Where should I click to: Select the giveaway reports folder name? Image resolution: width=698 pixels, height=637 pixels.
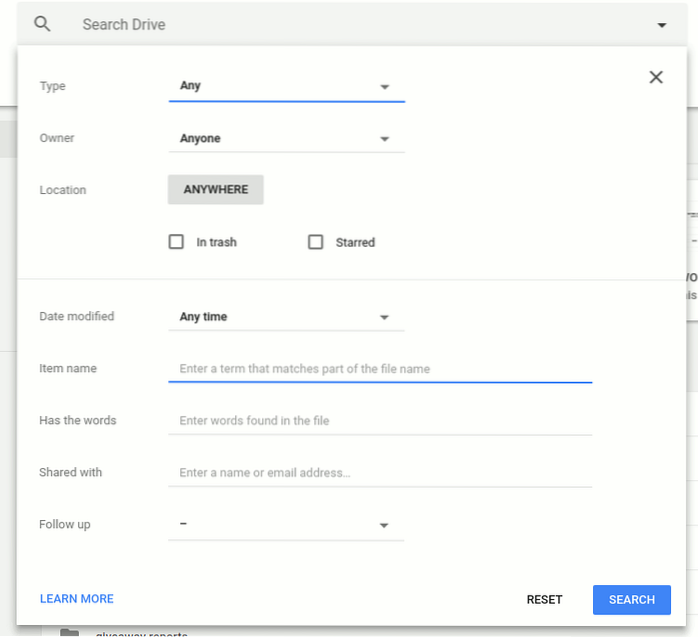[x=140, y=634]
